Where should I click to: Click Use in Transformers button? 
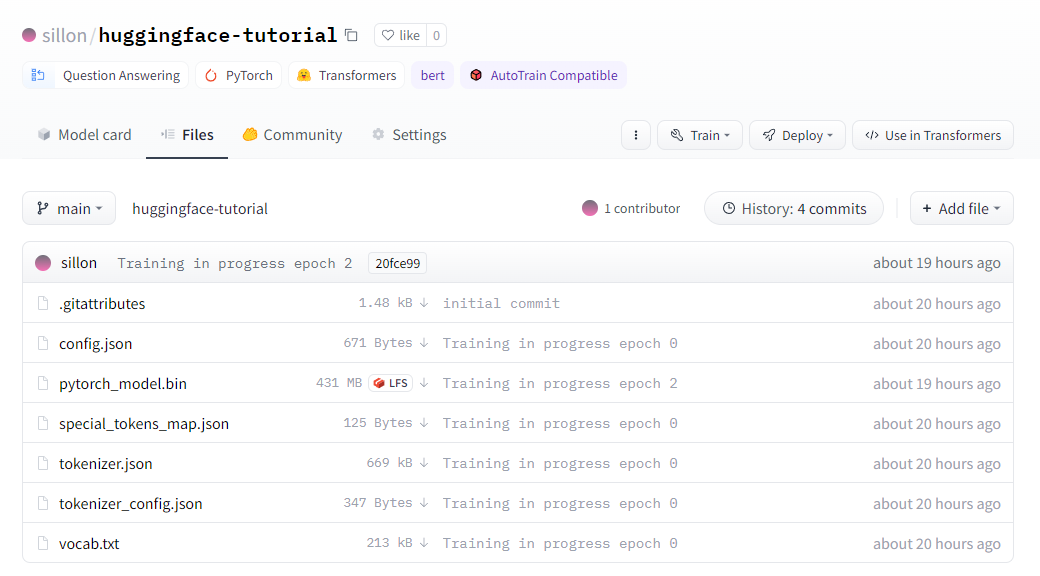(933, 135)
